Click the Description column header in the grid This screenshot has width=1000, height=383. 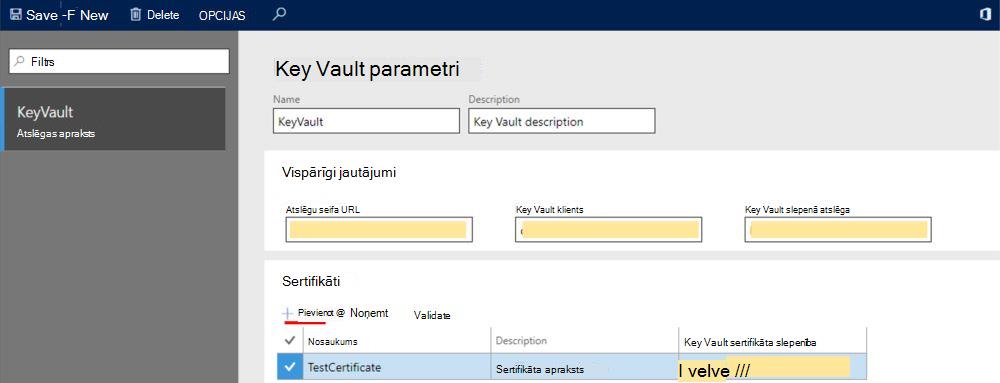coord(521,341)
